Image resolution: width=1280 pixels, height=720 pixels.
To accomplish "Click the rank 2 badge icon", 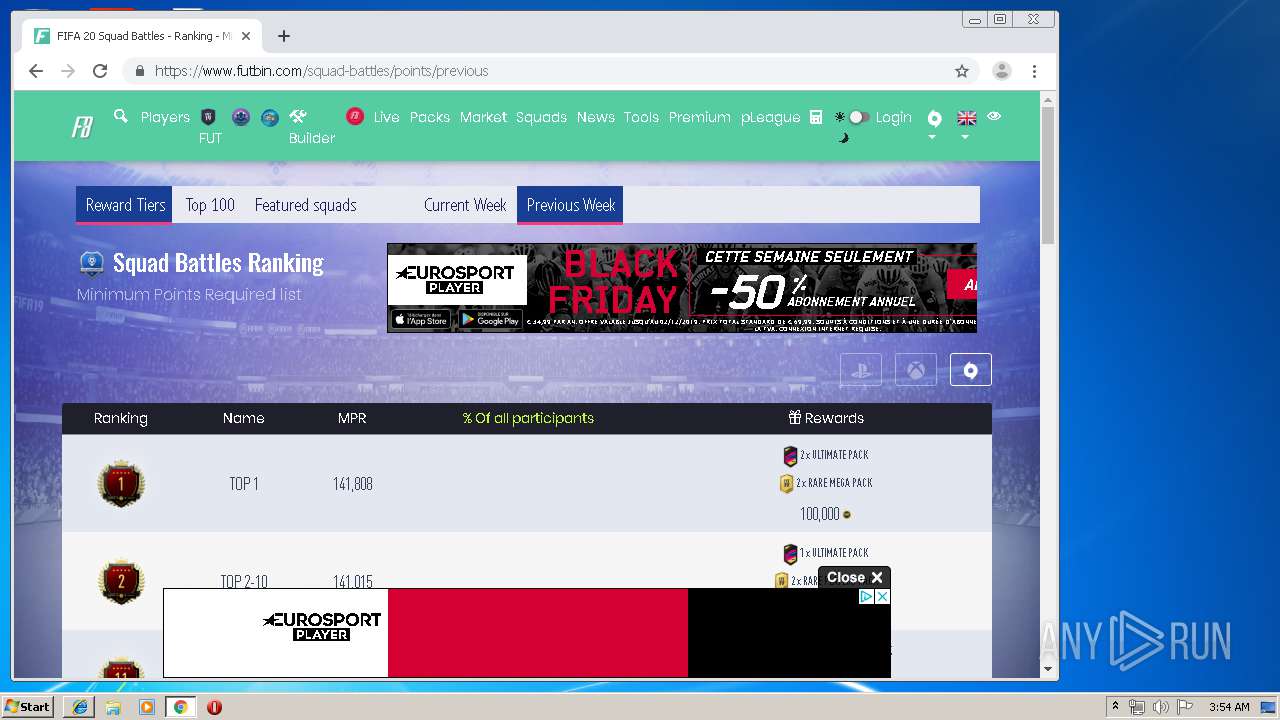I will point(121,582).
